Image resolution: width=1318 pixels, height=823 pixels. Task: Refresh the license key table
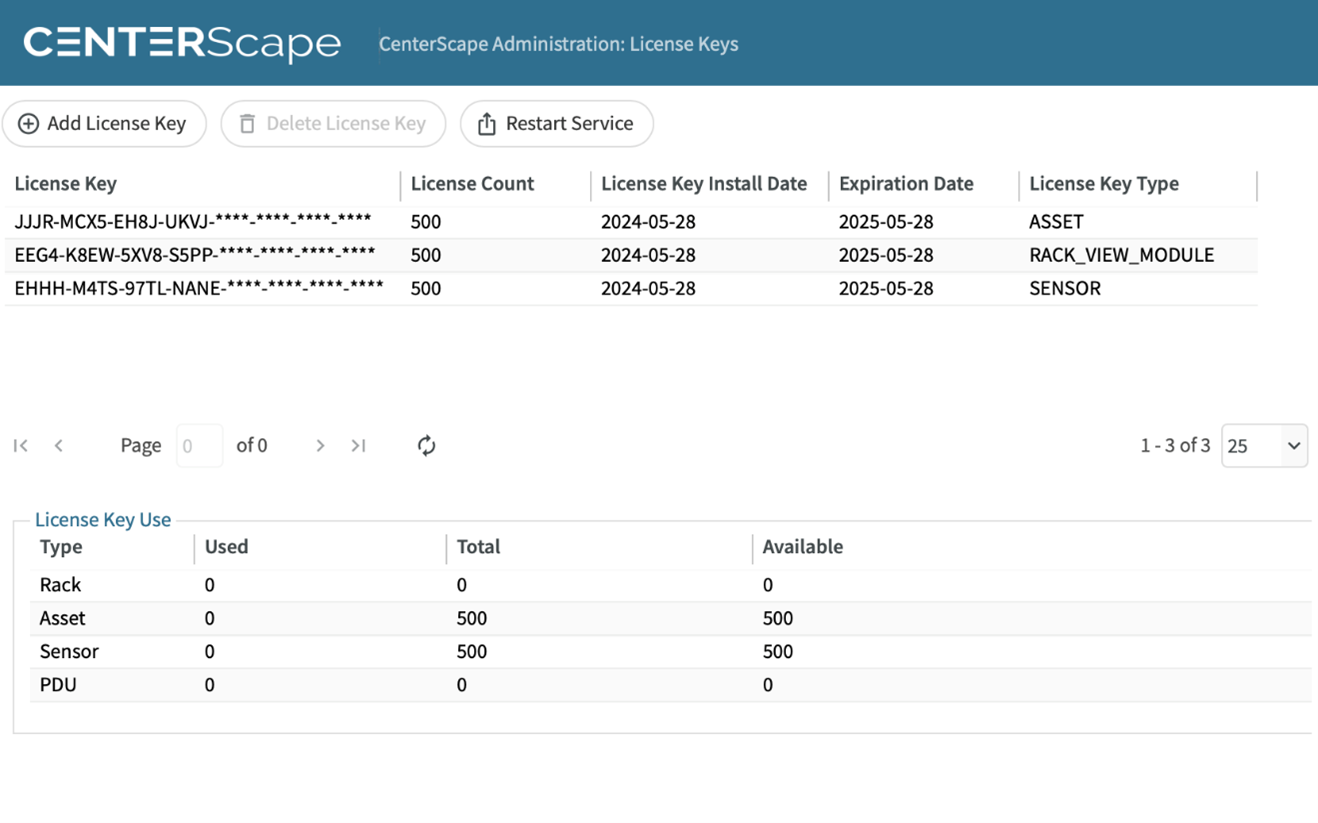[x=426, y=446]
